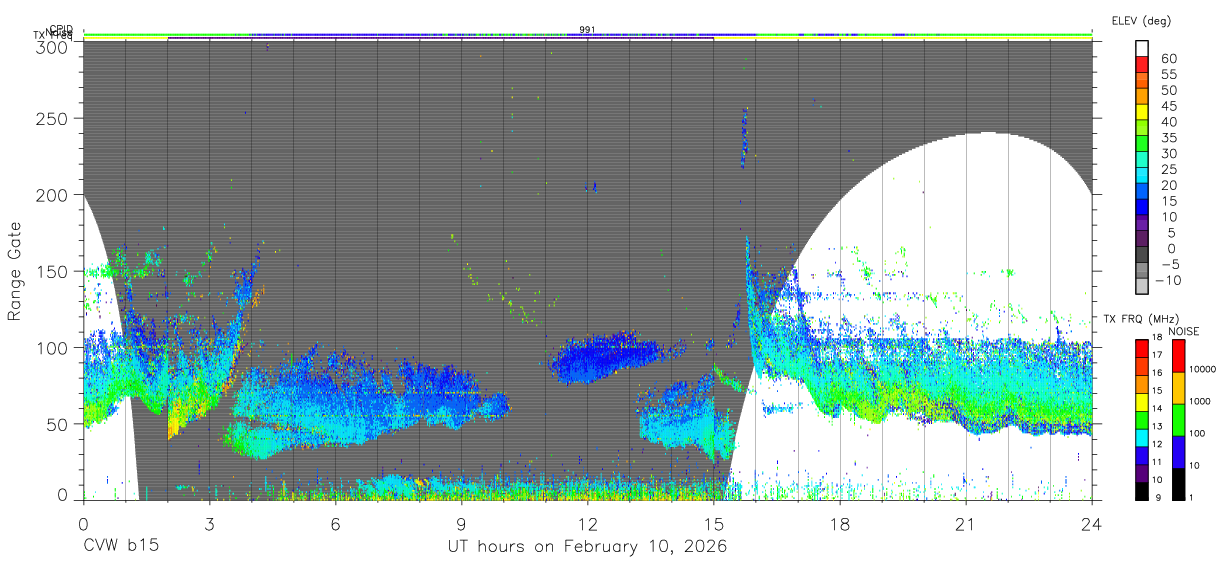
Task: Click the NOISE legend title
Action: pos(1184,330)
